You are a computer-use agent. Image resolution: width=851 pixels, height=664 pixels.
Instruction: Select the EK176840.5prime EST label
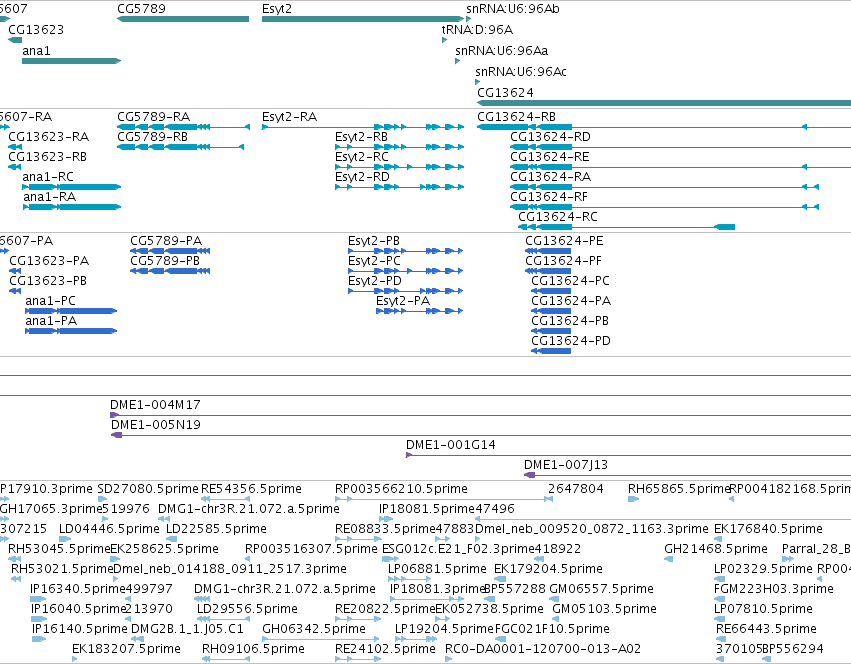point(768,529)
